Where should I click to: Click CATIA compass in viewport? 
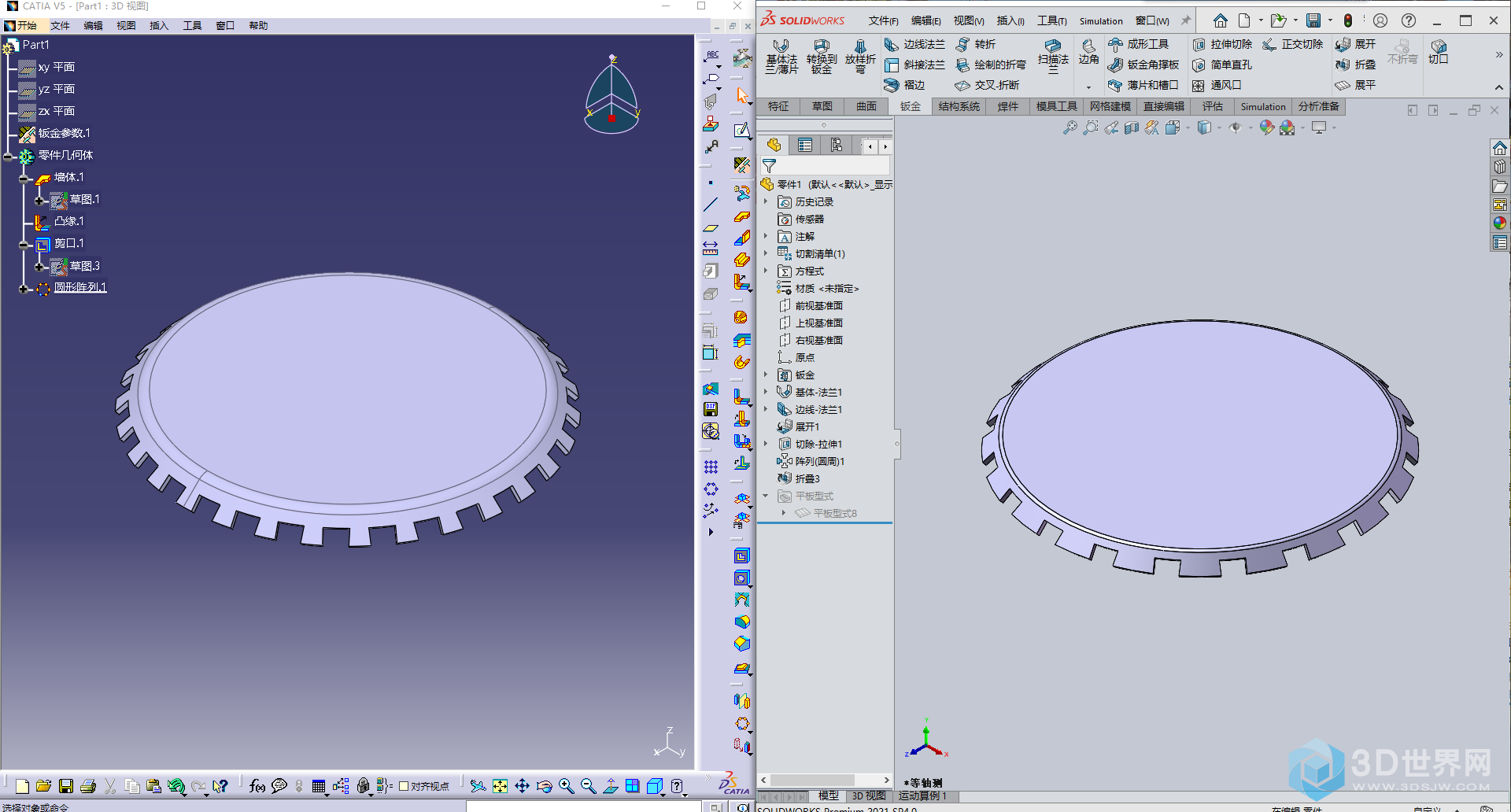pos(612,94)
